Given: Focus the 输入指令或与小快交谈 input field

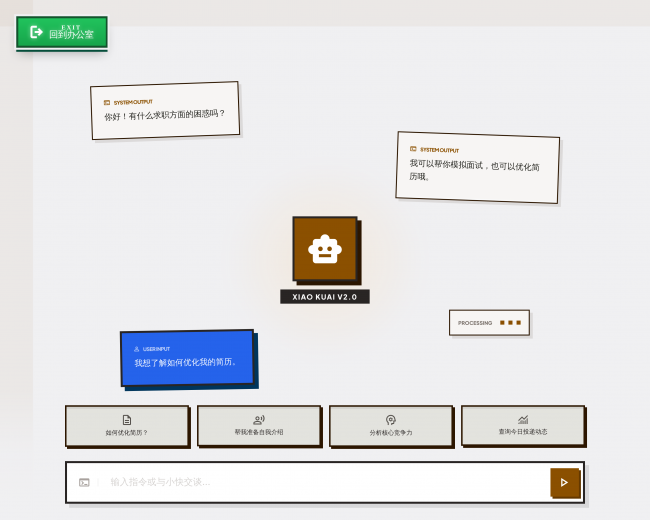Looking at the screenshot, I should [x=323, y=482].
